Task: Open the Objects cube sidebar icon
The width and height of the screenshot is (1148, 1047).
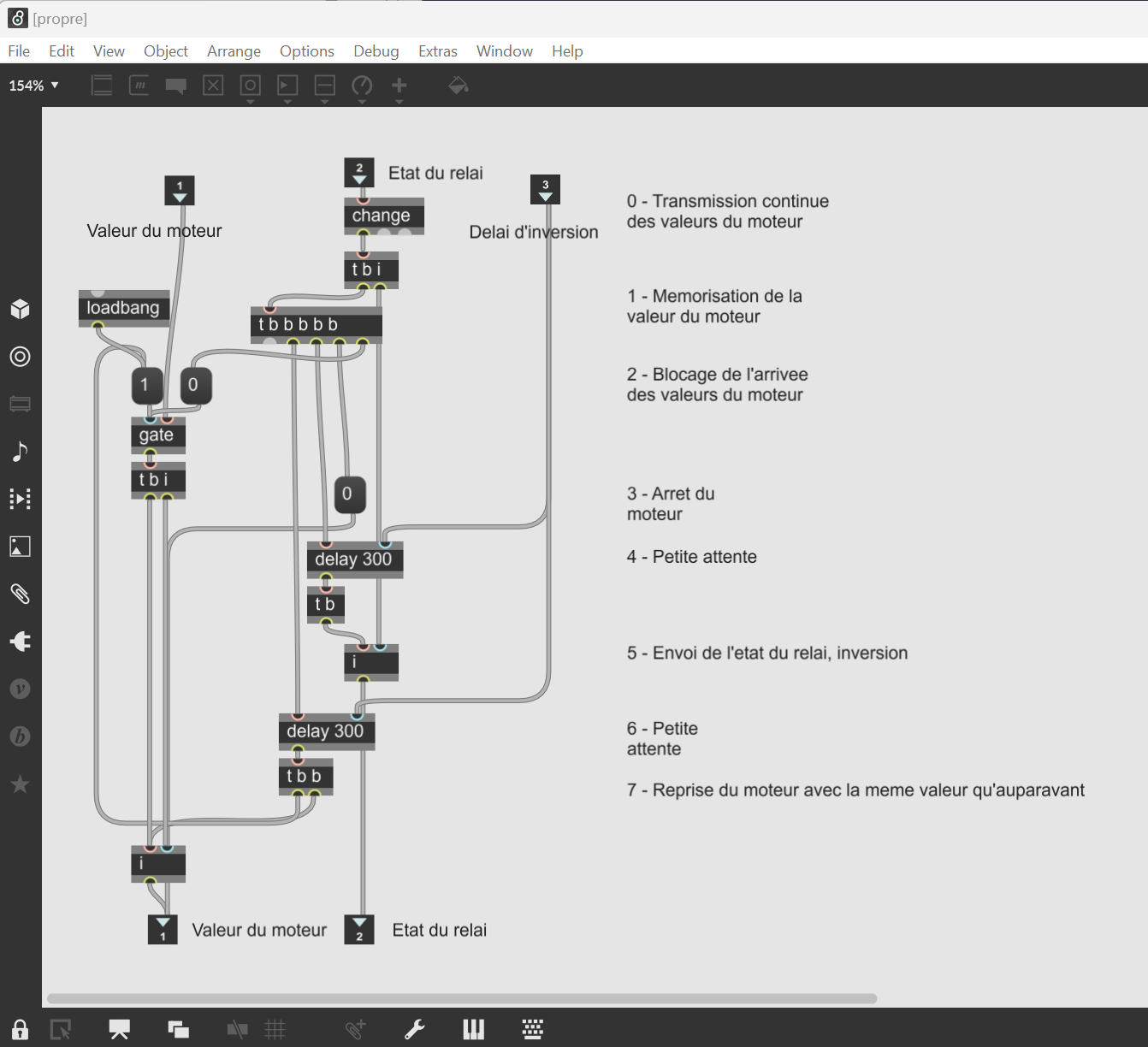Action: 21,309
